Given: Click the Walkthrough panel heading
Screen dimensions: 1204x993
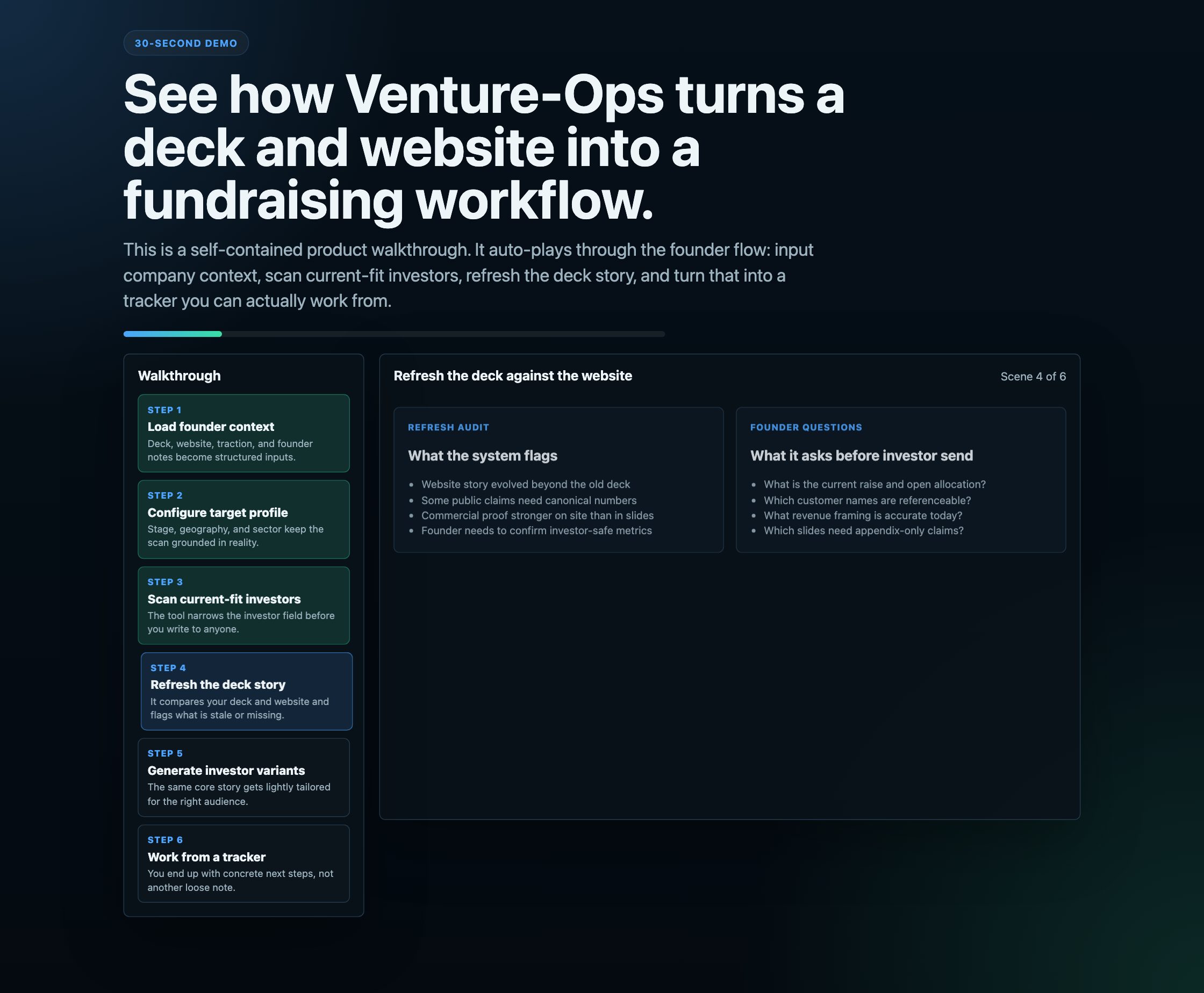Looking at the screenshot, I should click(179, 376).
